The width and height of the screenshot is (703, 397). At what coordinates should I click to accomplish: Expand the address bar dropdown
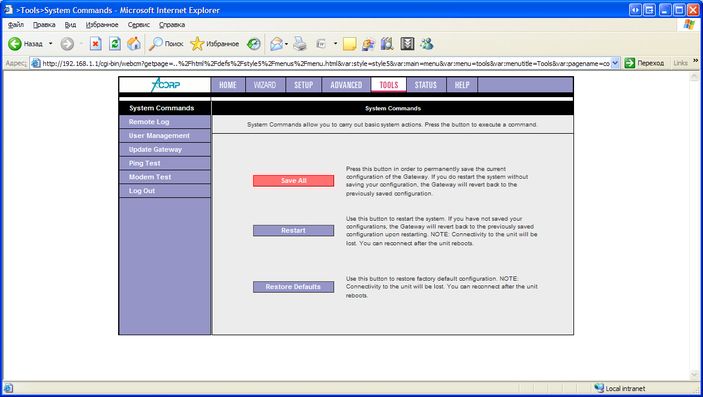pyautogui.click(x=615, y=63)
